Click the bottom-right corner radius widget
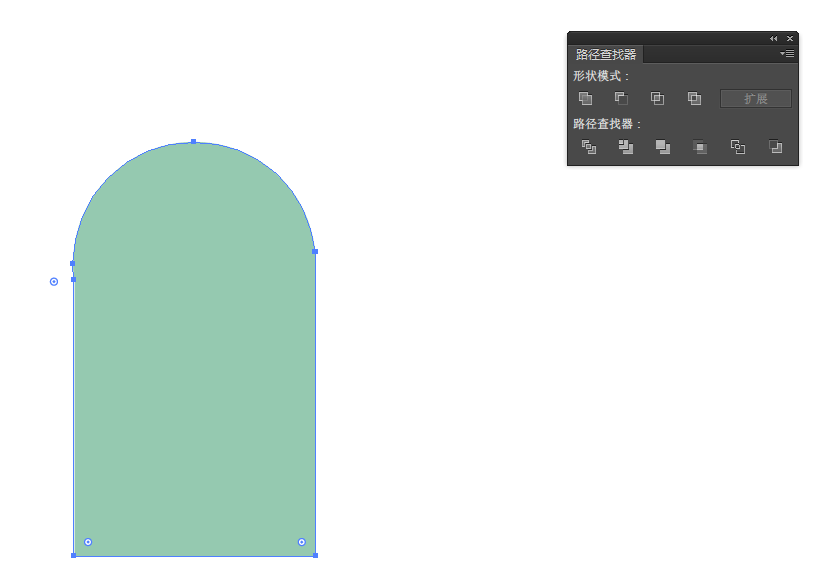816x575 pixels. (x=302, y=542)
